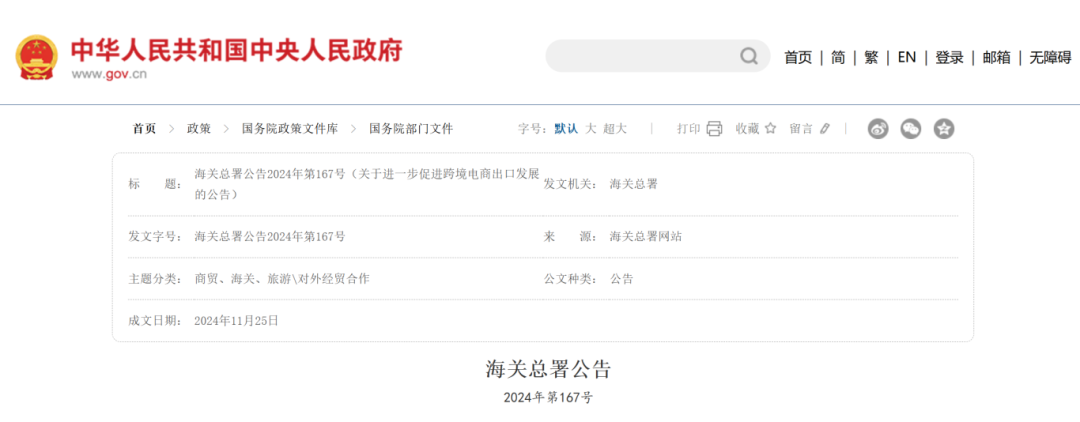Click the 主题分类： field label
1080x422 pixels.
click(x=155, y=279)
